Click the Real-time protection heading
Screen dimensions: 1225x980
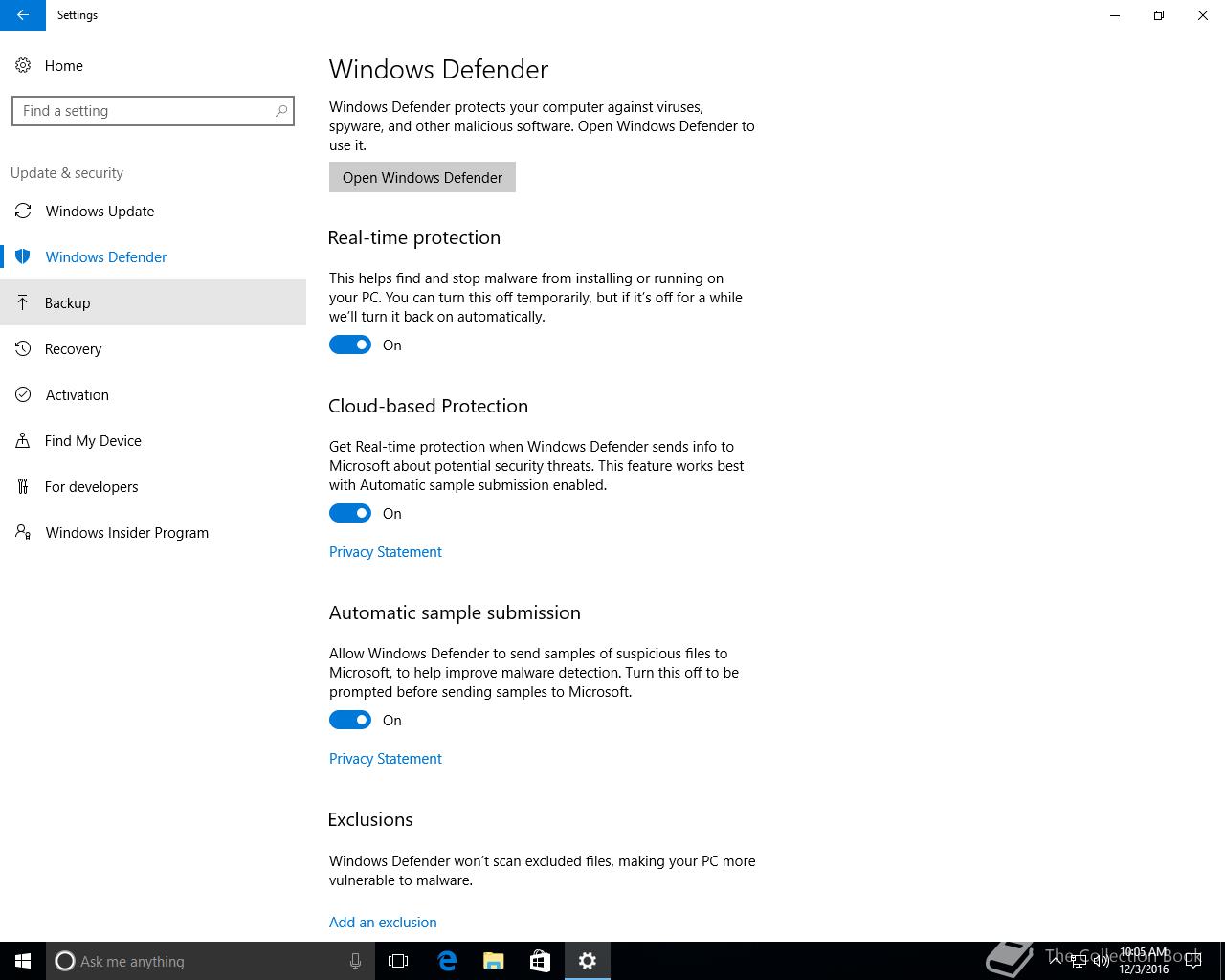pos(414,237)
